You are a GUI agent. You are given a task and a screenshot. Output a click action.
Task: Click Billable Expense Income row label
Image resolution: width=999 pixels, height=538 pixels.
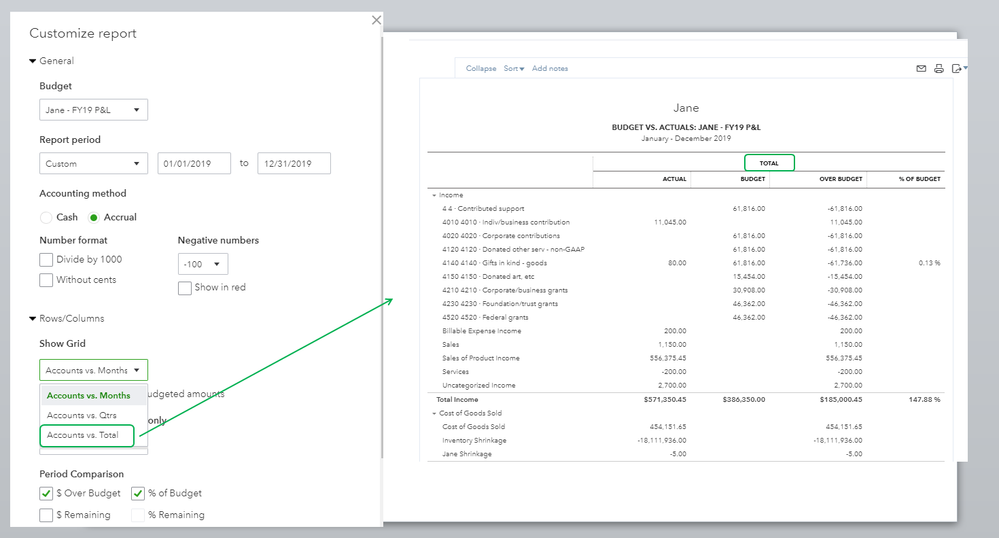tap(482, 331)
